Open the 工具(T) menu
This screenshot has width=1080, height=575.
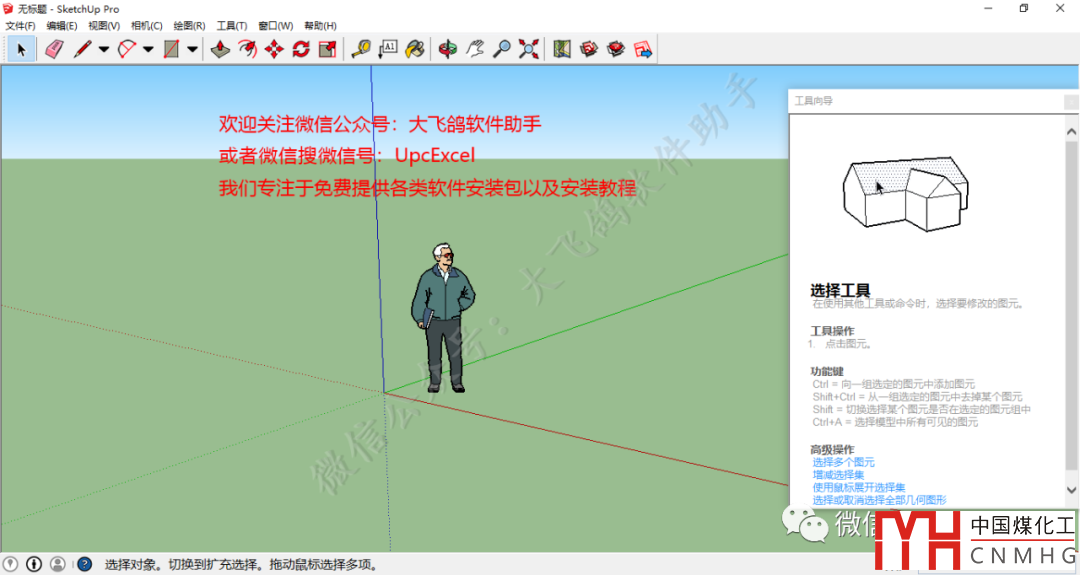(231, 25)
